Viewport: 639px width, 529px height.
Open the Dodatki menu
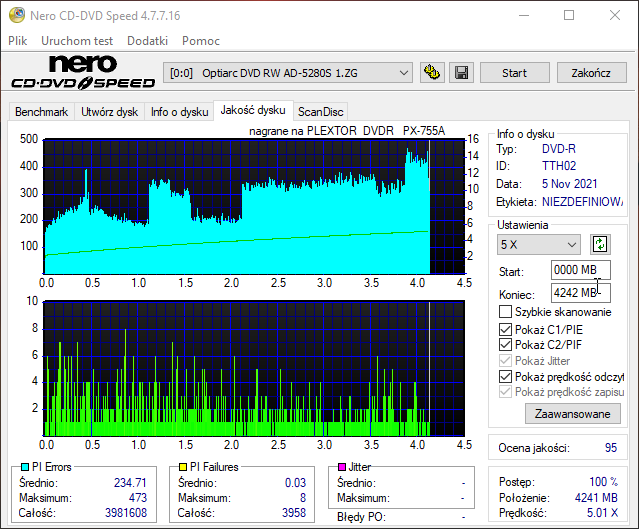point(148,41)
